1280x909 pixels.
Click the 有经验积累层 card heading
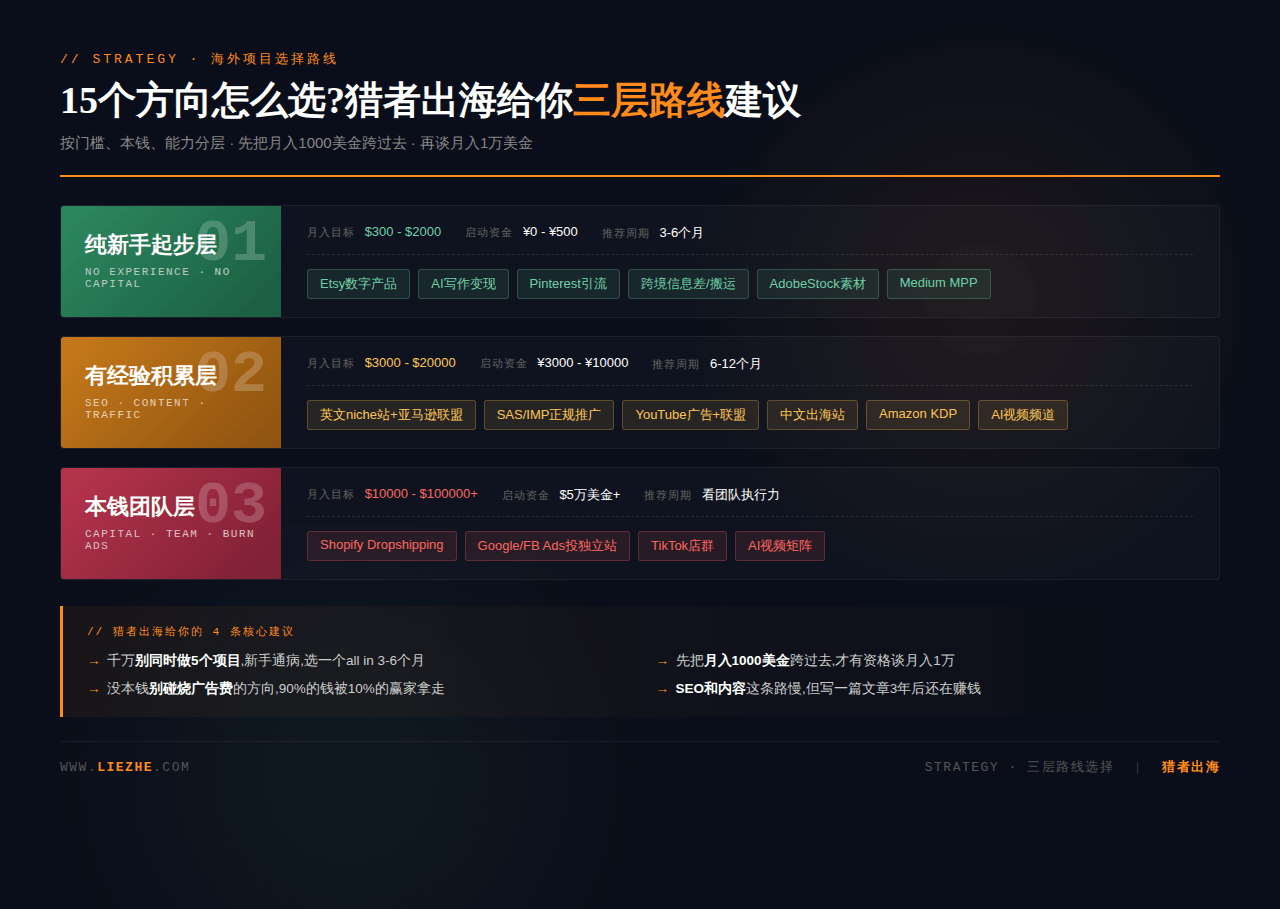(151, 376)
